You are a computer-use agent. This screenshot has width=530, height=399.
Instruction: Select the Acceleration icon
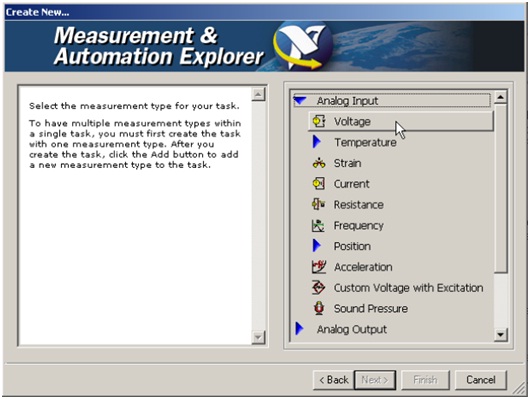318,267
